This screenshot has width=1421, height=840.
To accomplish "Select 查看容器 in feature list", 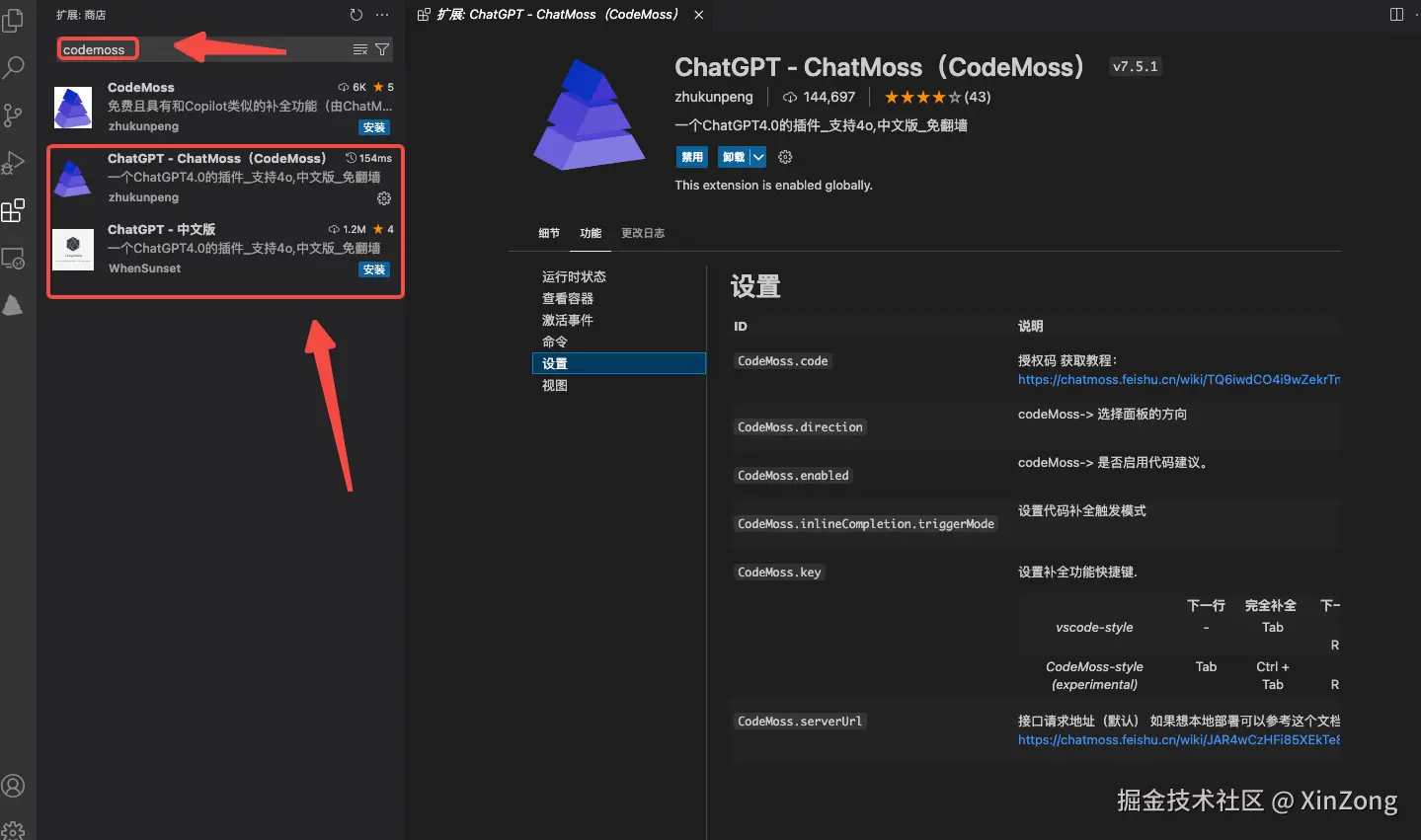I will pos(619,298).
